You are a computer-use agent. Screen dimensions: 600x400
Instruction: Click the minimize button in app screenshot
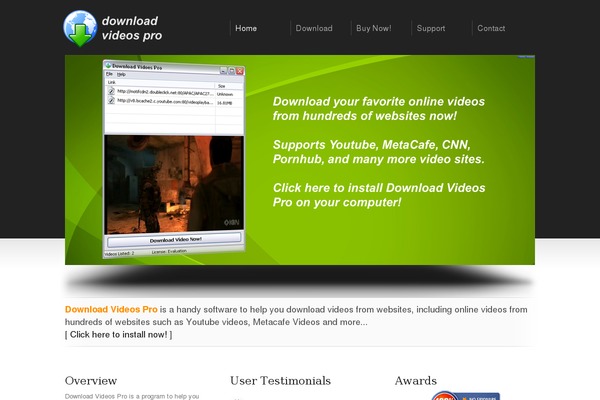[x=223, y=70]
